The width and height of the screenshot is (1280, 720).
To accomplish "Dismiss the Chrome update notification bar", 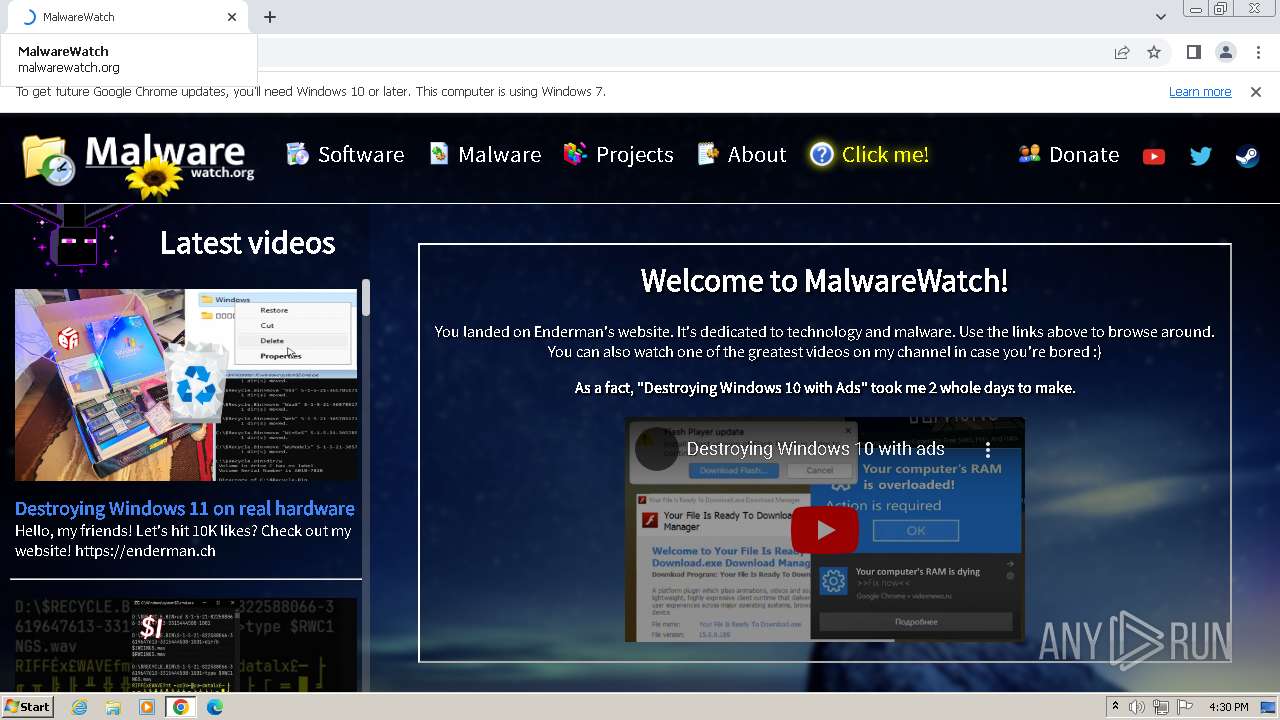I will click(1256, 91).
